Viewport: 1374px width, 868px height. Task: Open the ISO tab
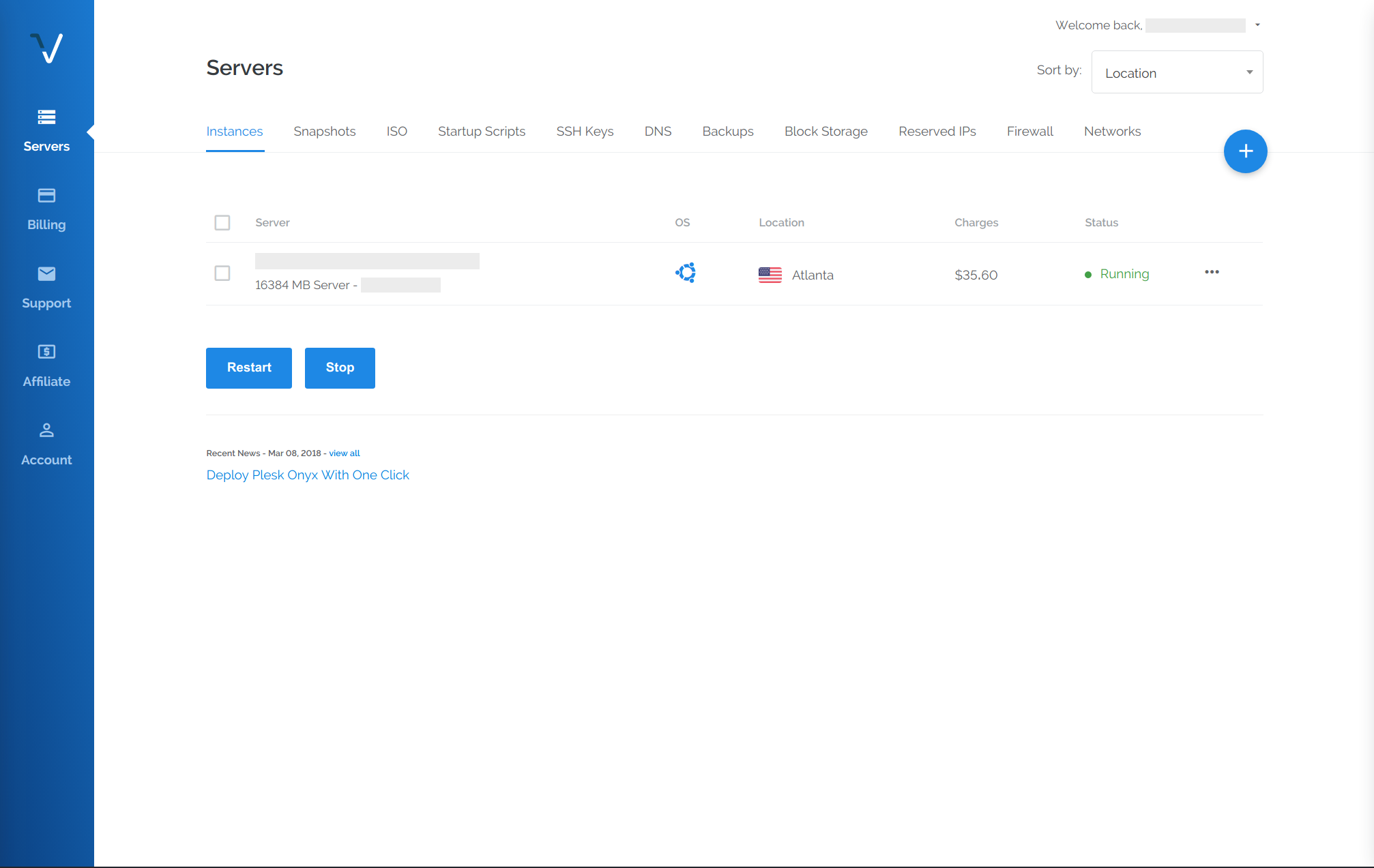tap(397, 132)
